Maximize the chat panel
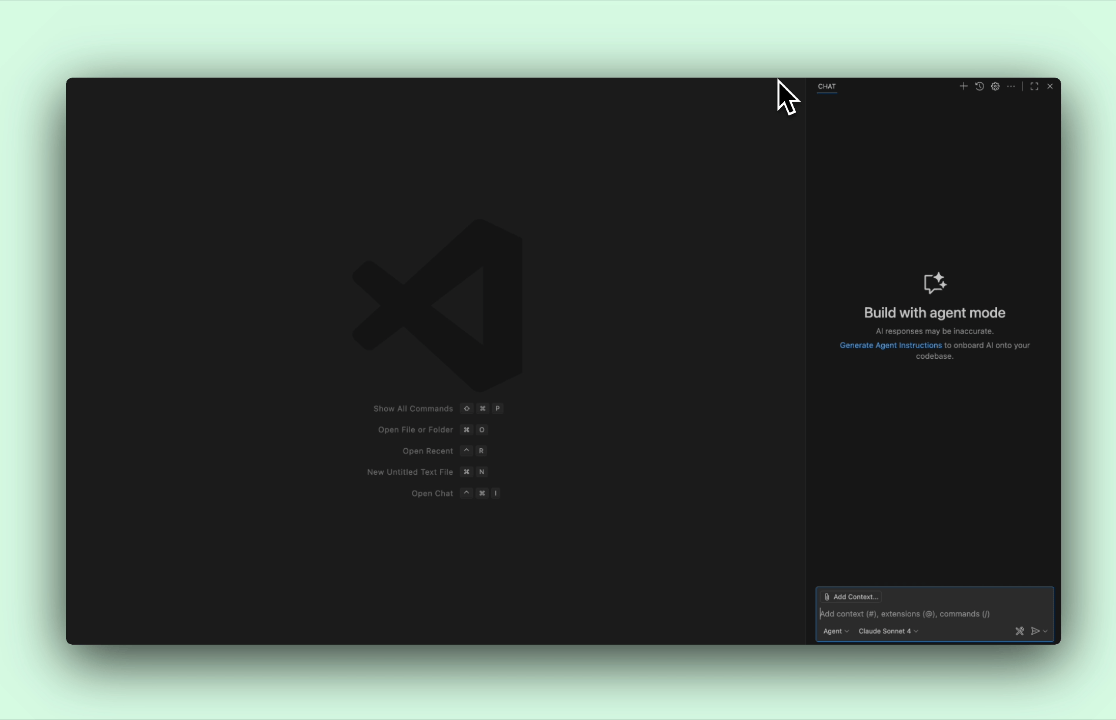The width and height of the screenshot is (1116, 720). point(1034,86)
